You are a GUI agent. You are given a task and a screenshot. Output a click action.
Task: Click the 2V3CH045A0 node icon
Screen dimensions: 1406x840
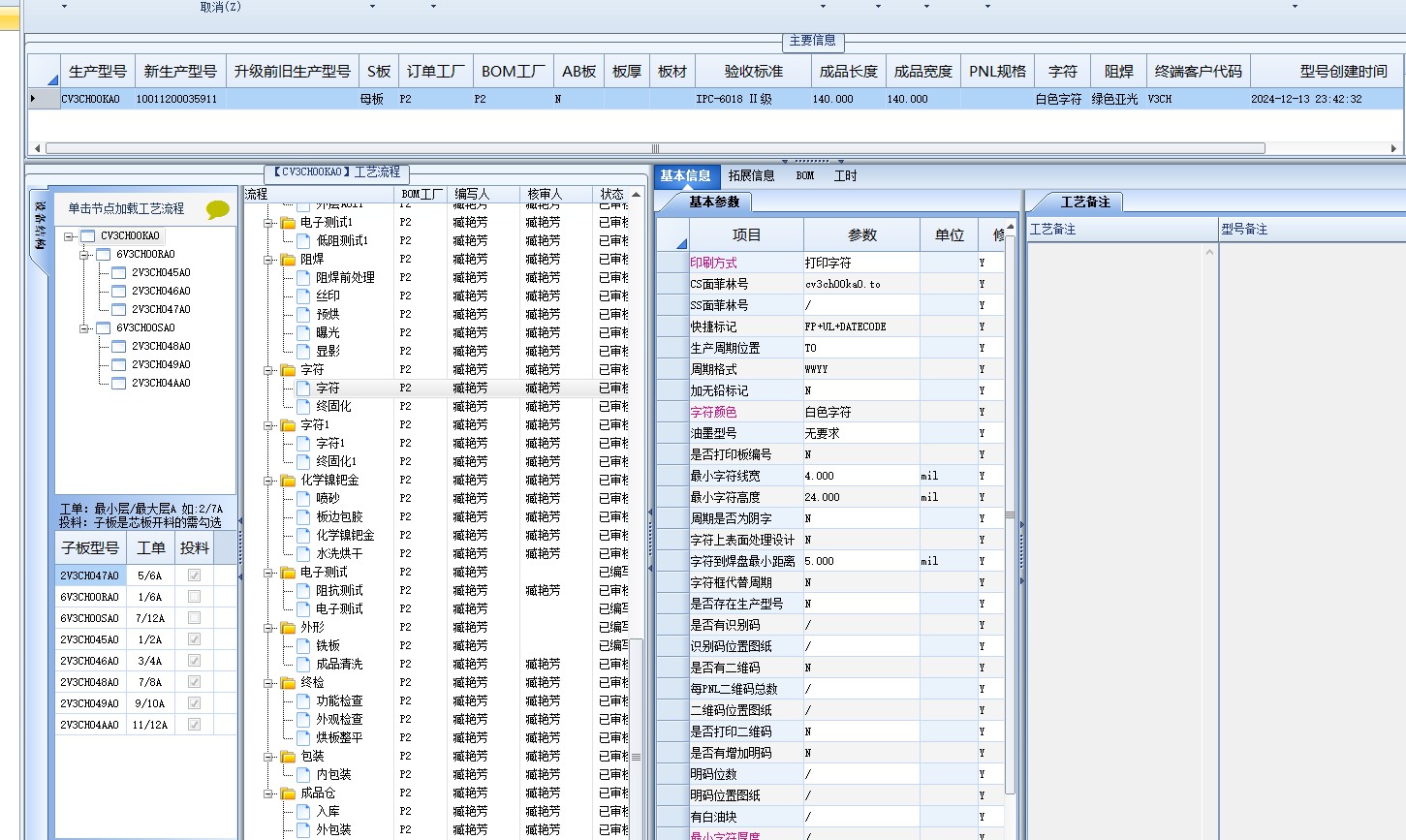[119, 272]
